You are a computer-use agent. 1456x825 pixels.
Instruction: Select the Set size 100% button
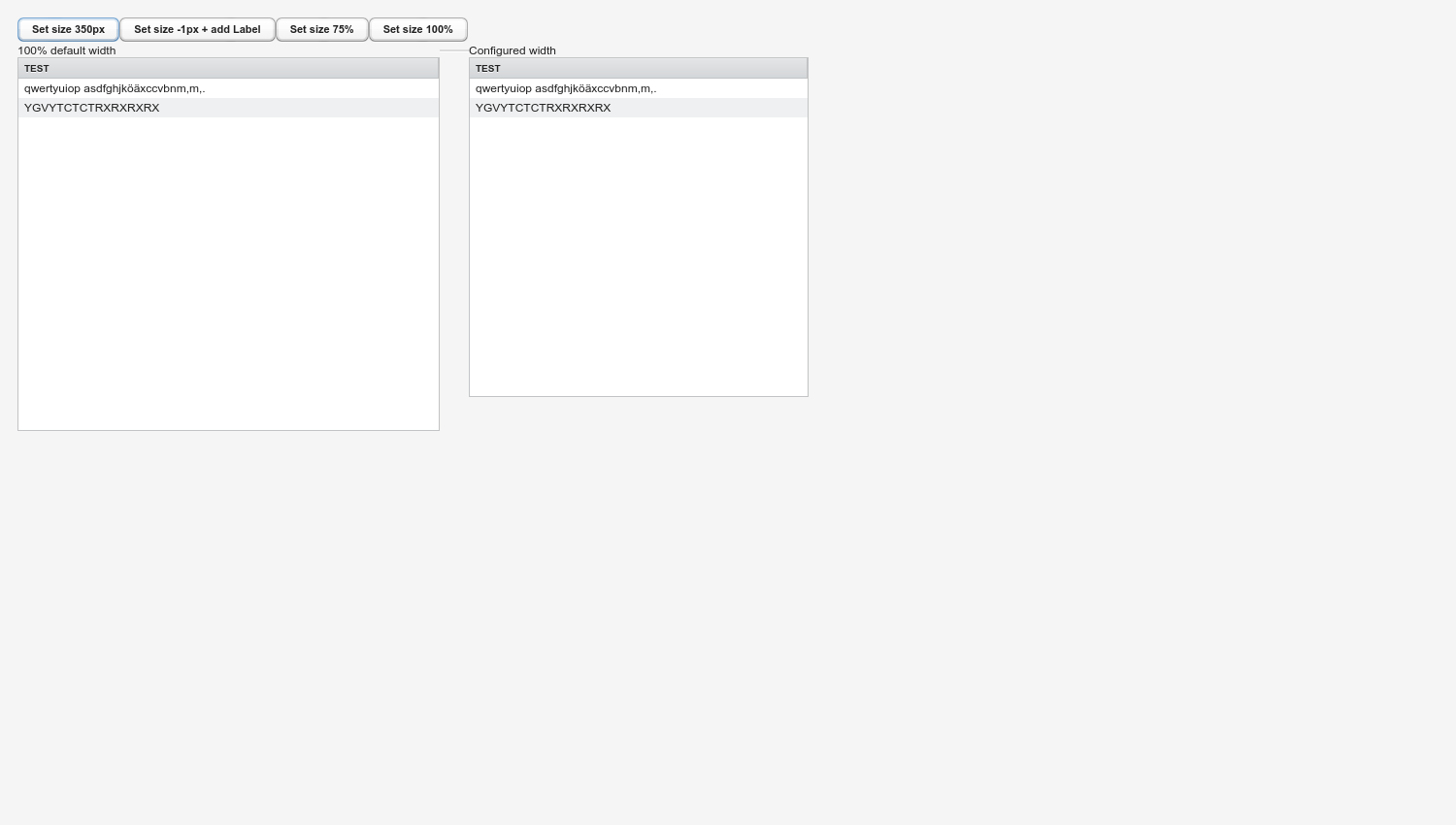coord(418,29)
